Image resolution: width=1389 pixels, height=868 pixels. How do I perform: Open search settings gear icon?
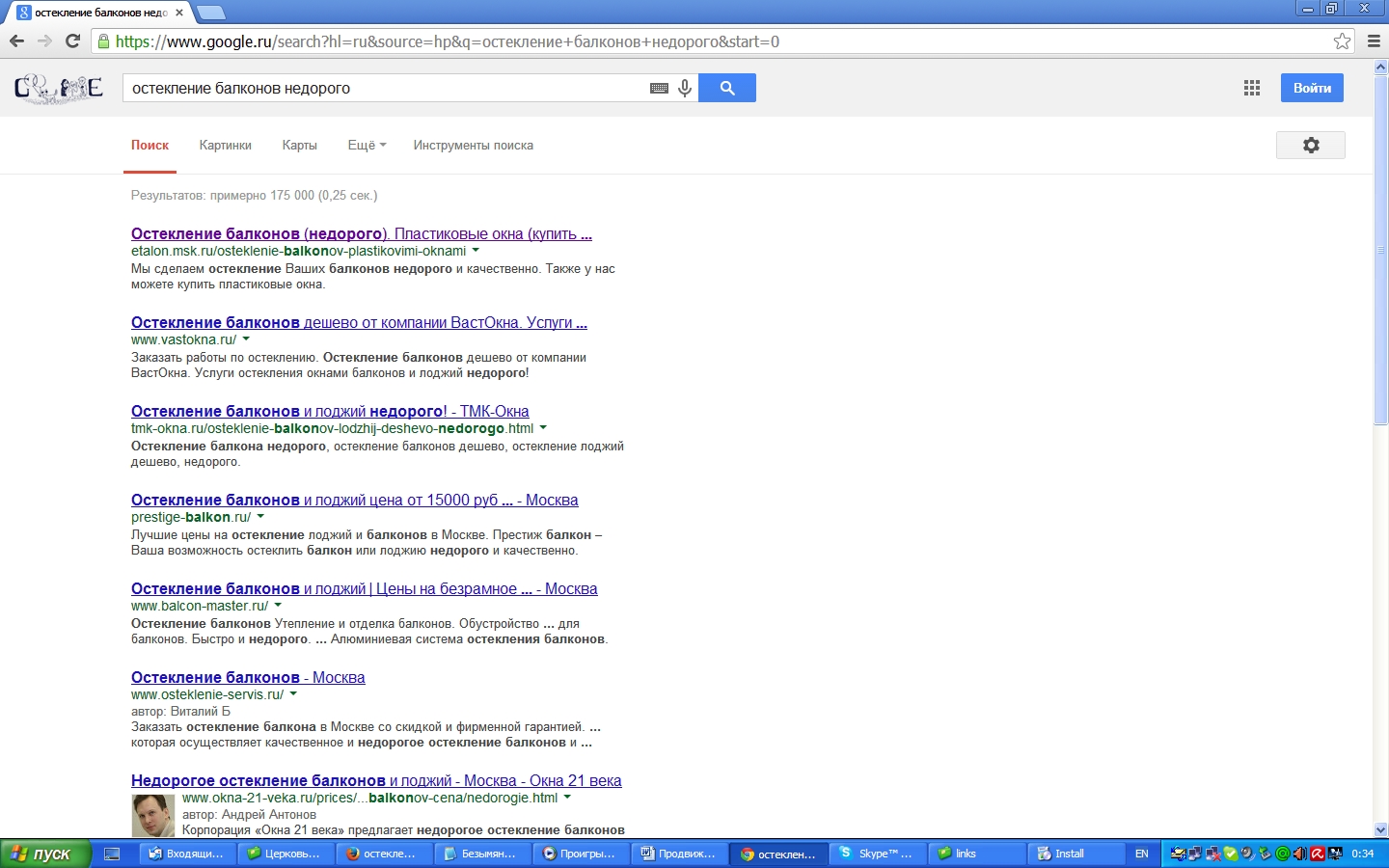coord(1310,145)
